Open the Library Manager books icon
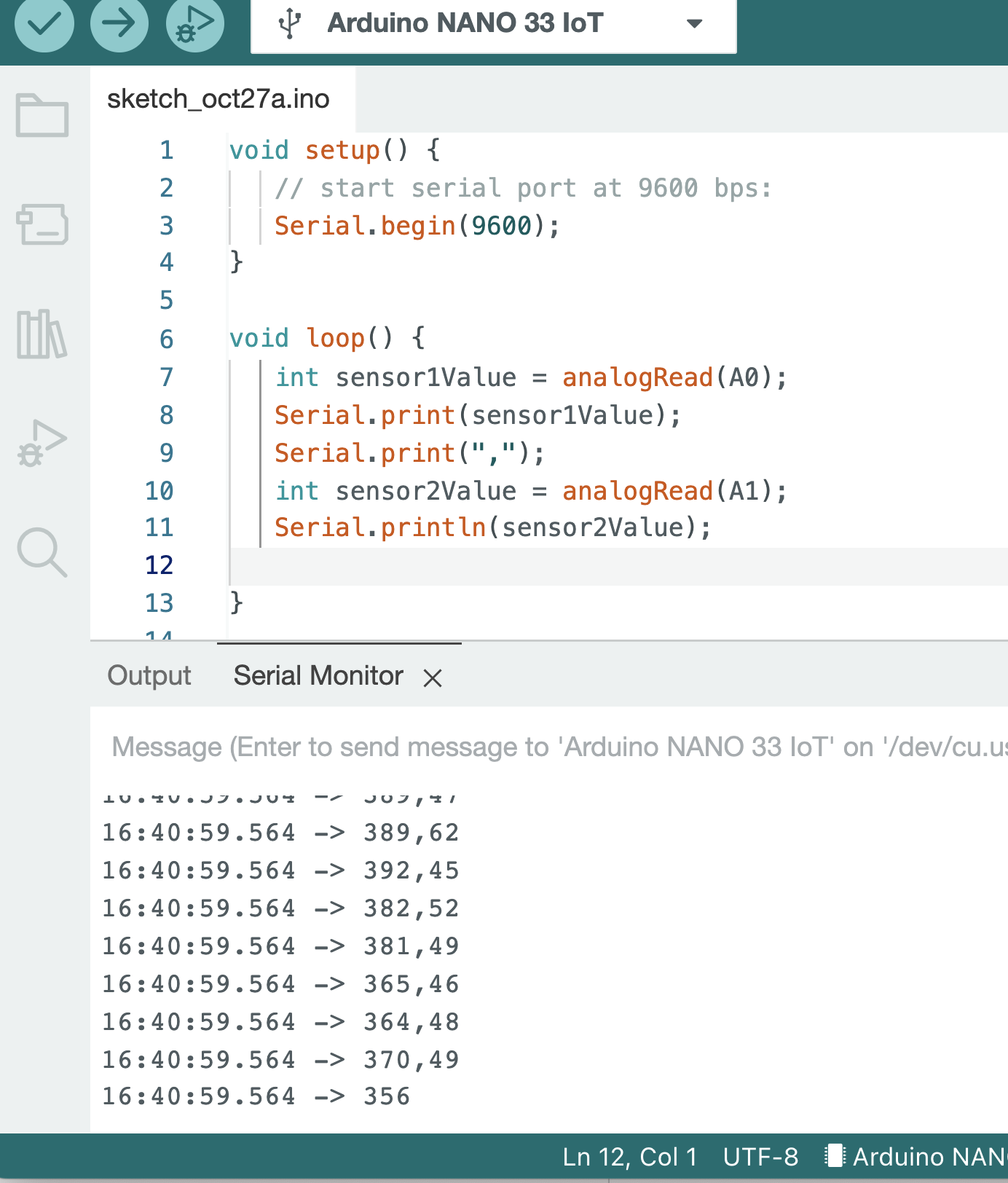Viewport: 1008px width, 1183px height. click(x=42, y=334)
